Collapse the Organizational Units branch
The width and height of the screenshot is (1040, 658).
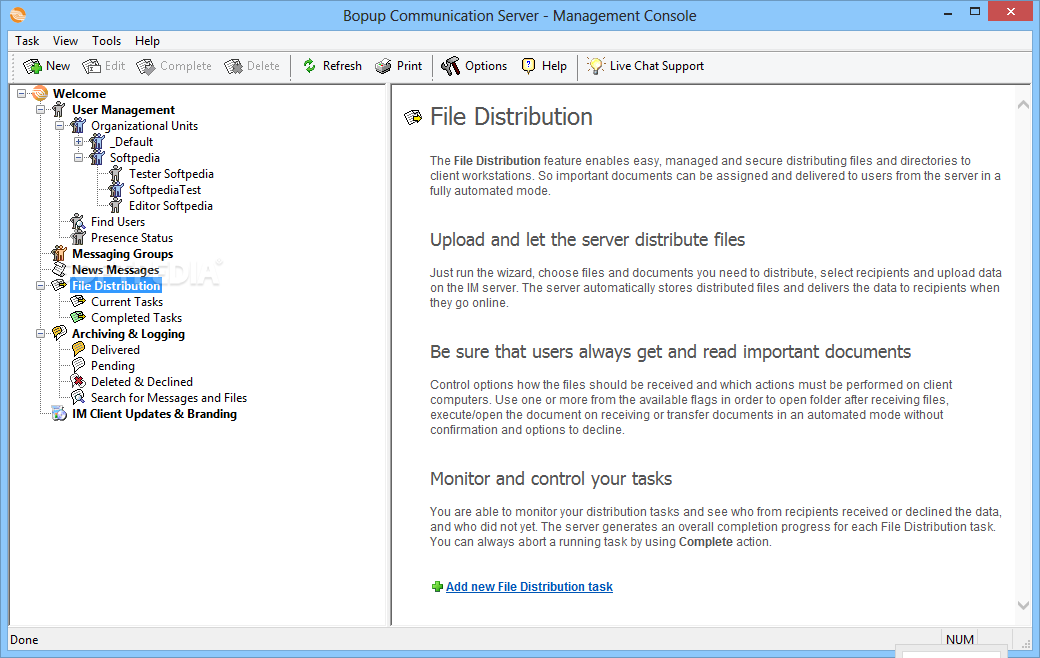click(60, 125)
